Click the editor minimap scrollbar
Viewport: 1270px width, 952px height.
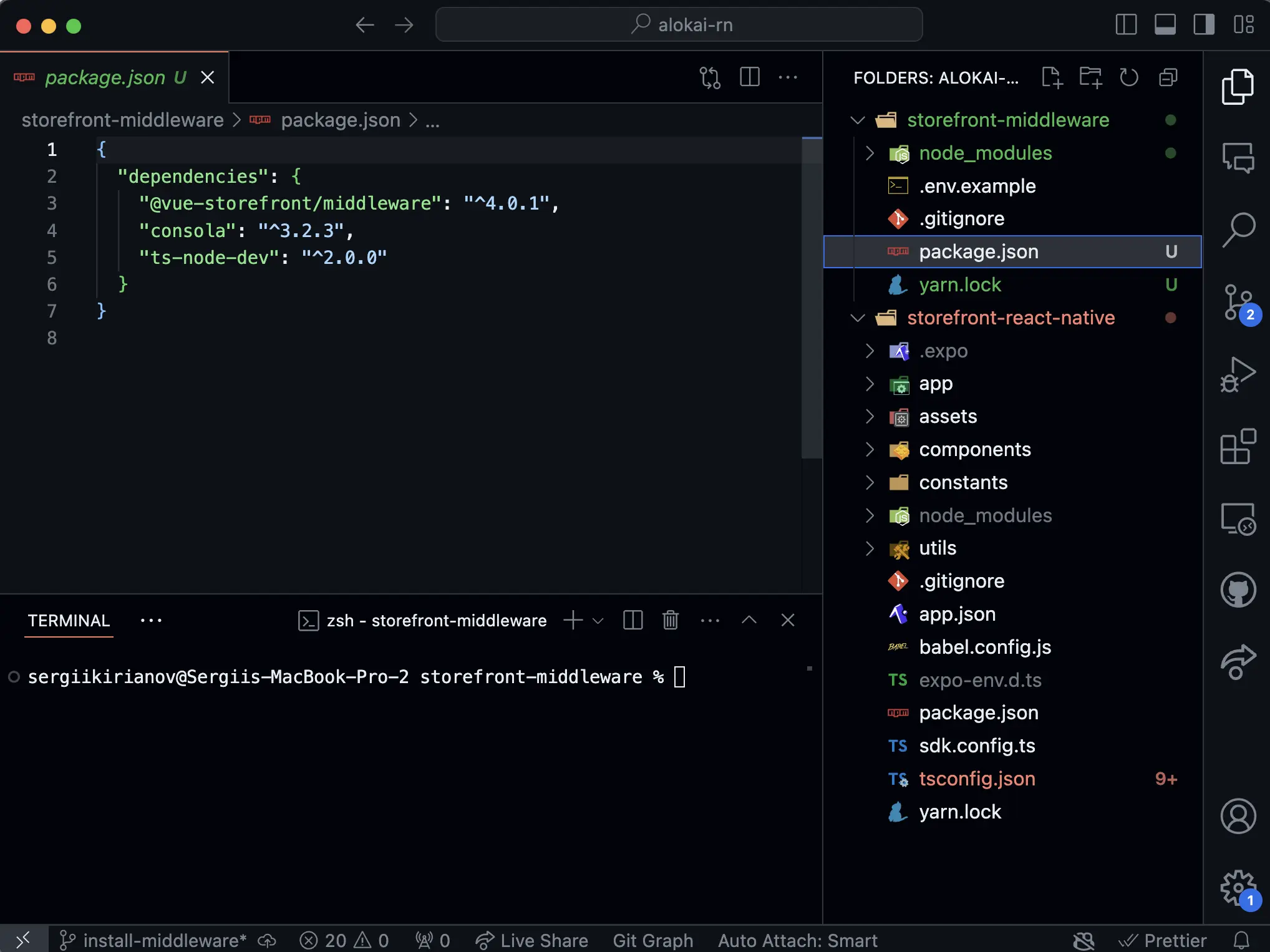[812, 298]
